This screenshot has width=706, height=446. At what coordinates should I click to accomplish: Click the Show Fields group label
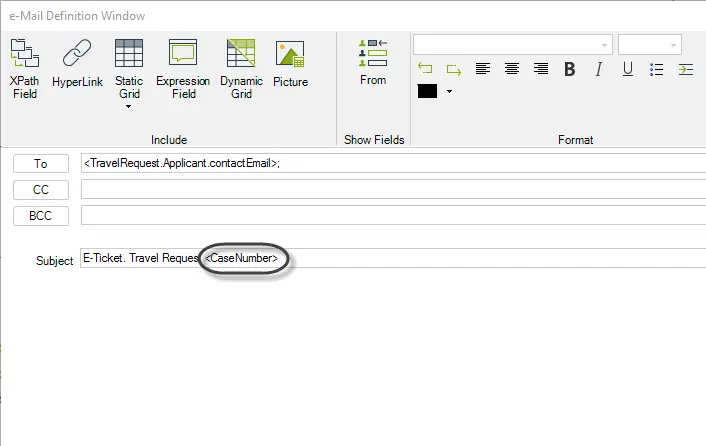pyautogui.click(x=374, y=140)
